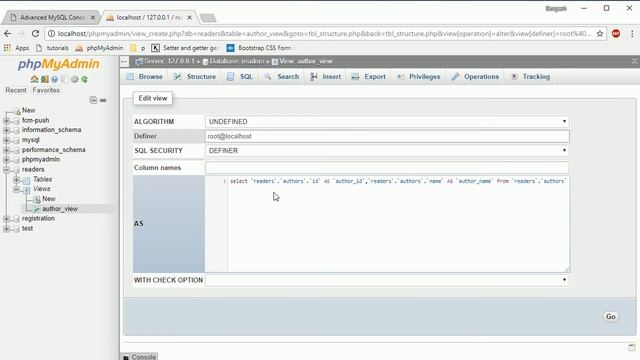
Task: Open the Insert tab
Action: 326,77
